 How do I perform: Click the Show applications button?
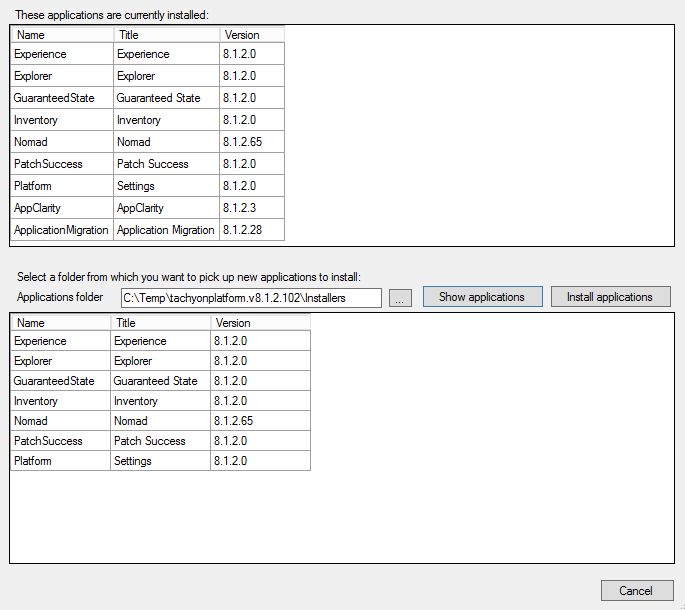(x=481, y=297)
